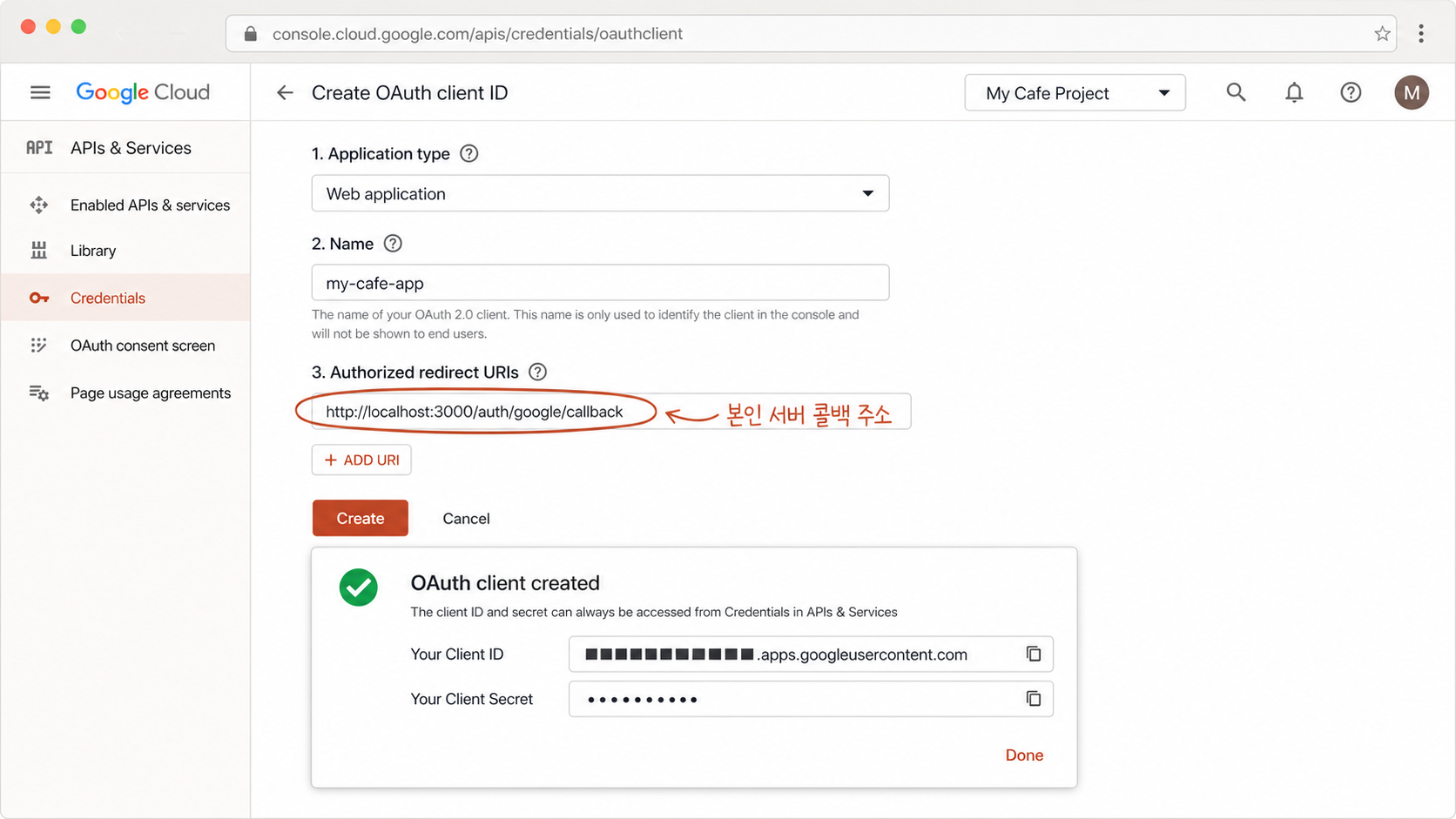Viewport: 1456px width, 819px height.
Task: Click the API icon beside APIs & Services
Action: click(39, 148)
